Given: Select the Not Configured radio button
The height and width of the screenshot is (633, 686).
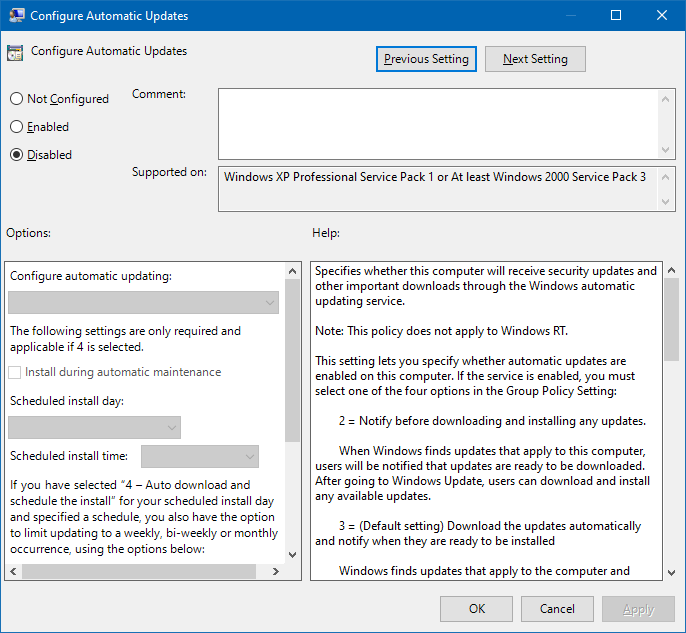Looking at the screenshot, I should pyautogui.click(x=16, y=99).
